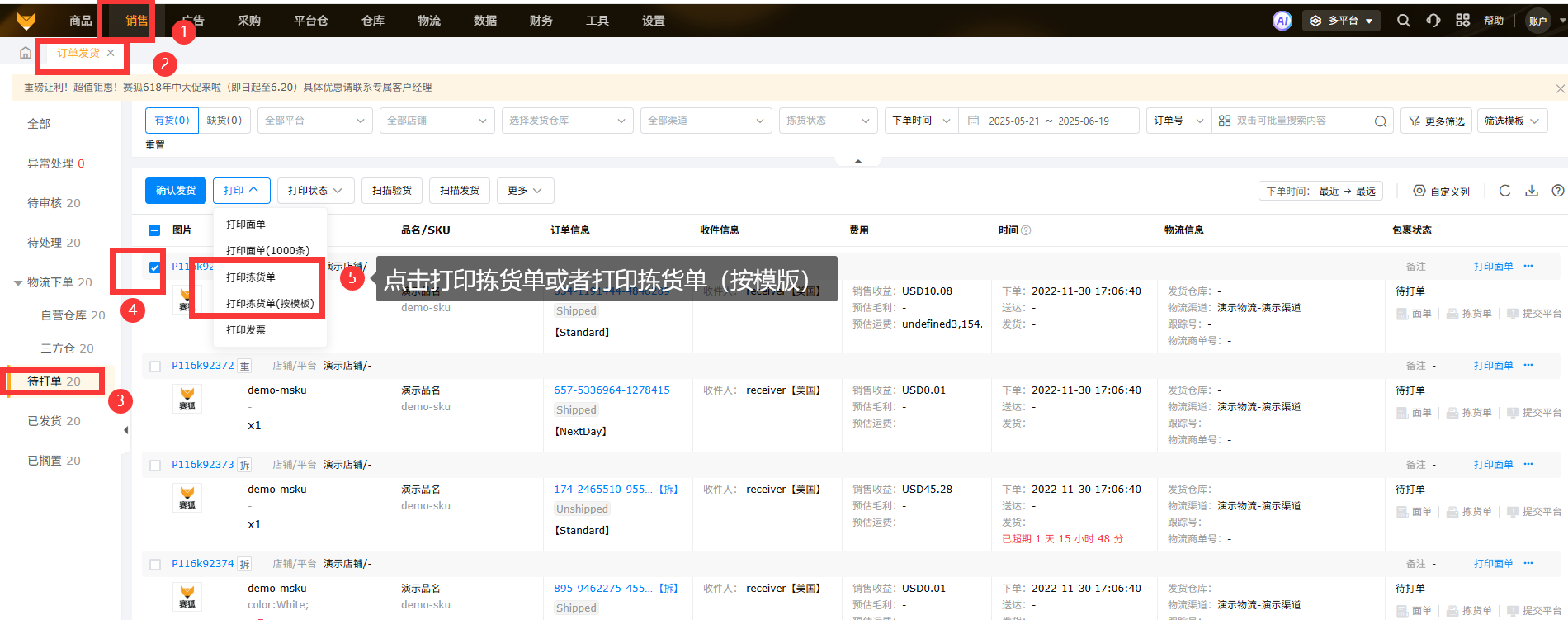1568x620 pixels.
Task: Select 已发货 in the left sidebar
Action: [54, 421]
